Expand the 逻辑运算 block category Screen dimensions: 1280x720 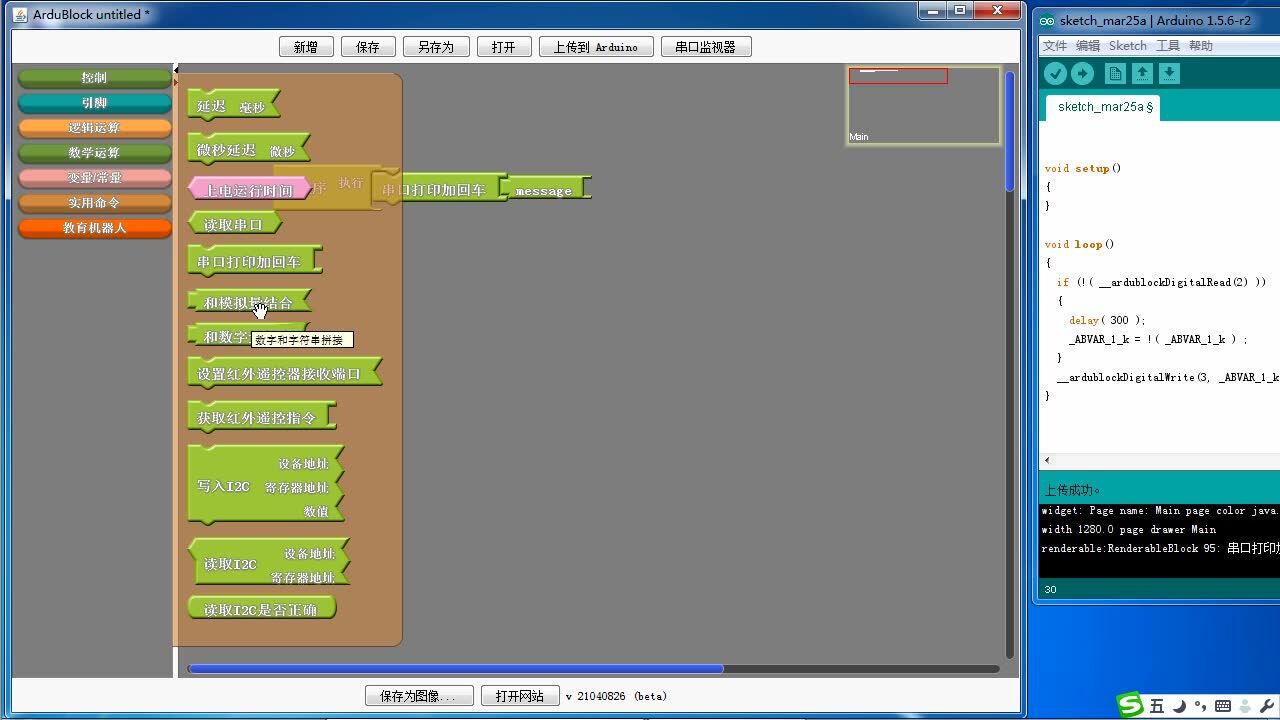click(x=94, y=128)
